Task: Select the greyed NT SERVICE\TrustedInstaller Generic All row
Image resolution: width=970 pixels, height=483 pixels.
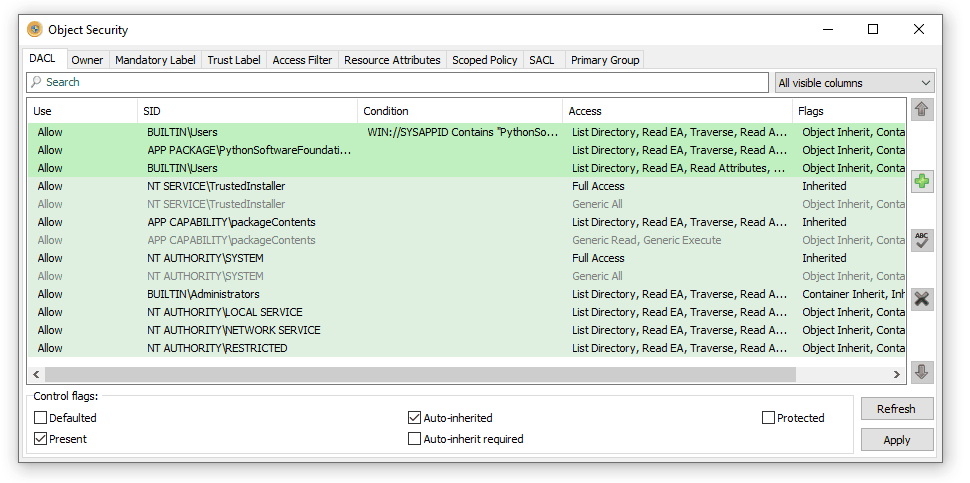Action: click(466, 203)
